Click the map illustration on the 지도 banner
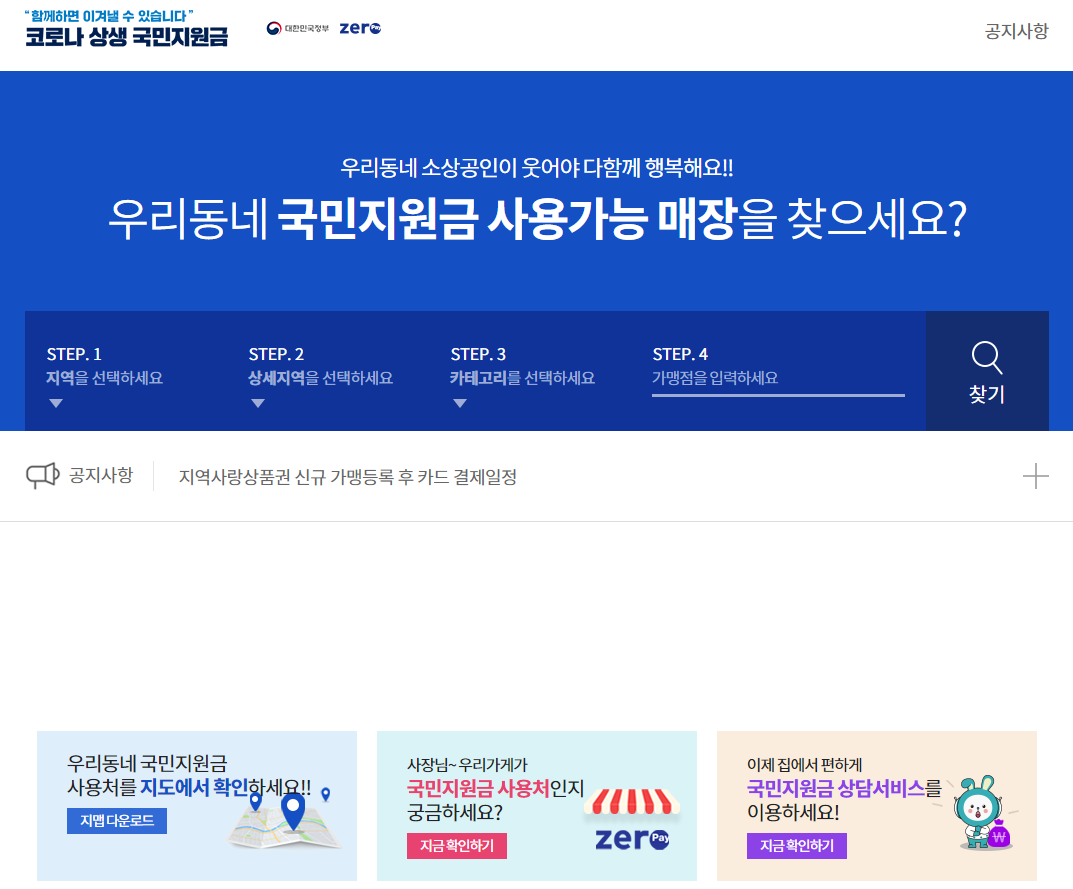The image size is (1073, 889). pos(283,818)
